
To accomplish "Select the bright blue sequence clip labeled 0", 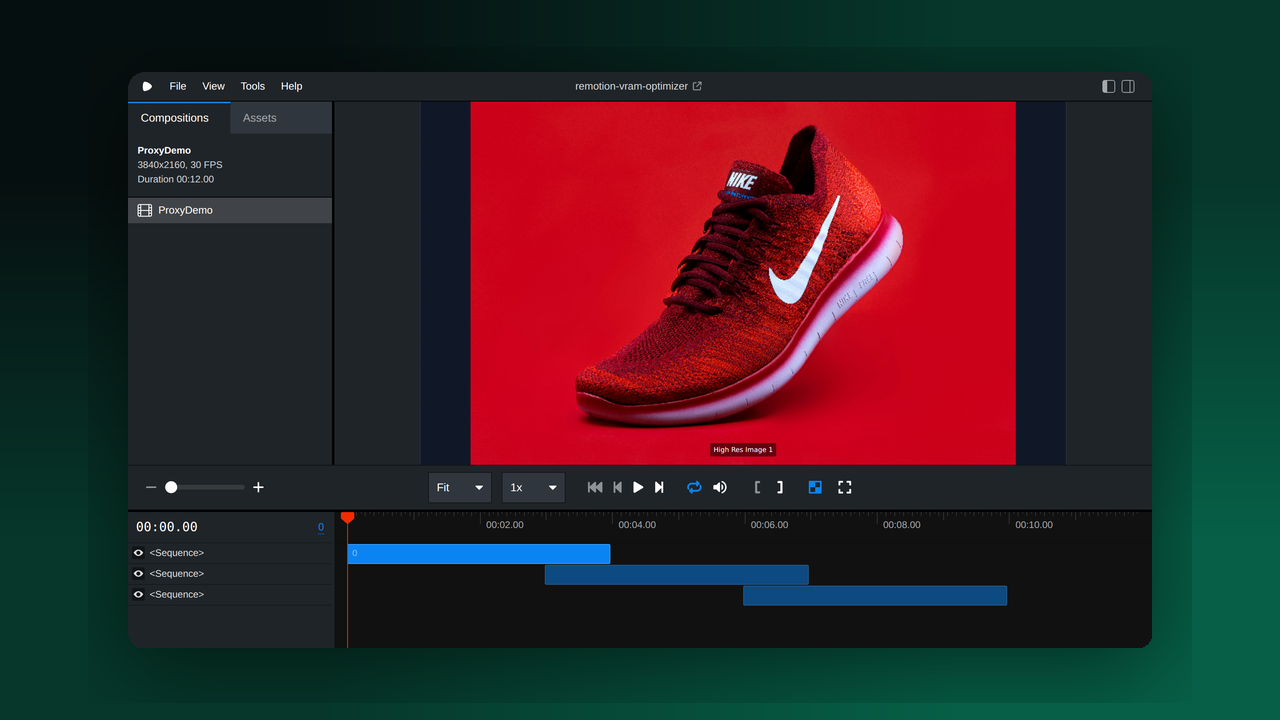I will (478, 553).
